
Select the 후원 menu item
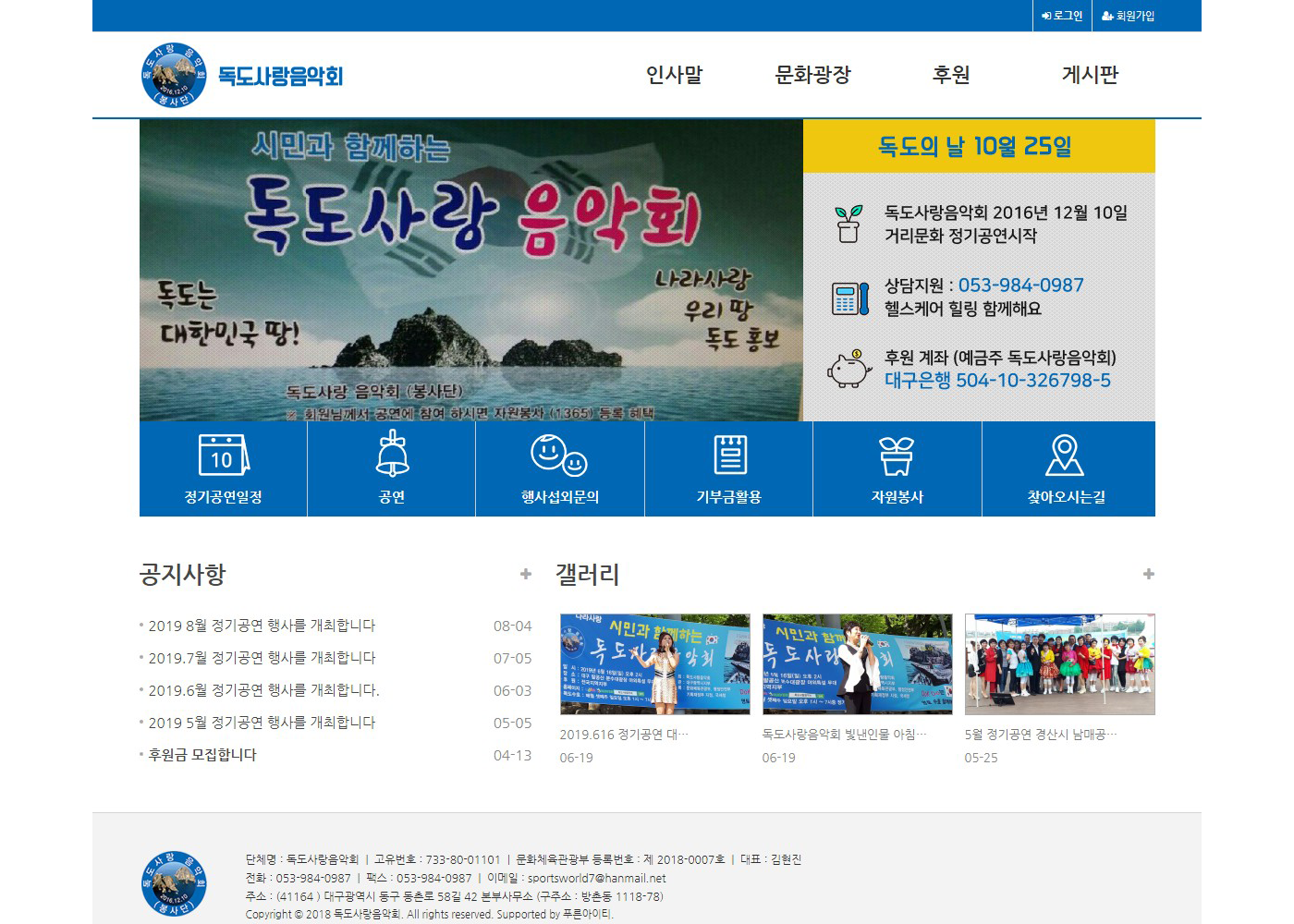951,75
